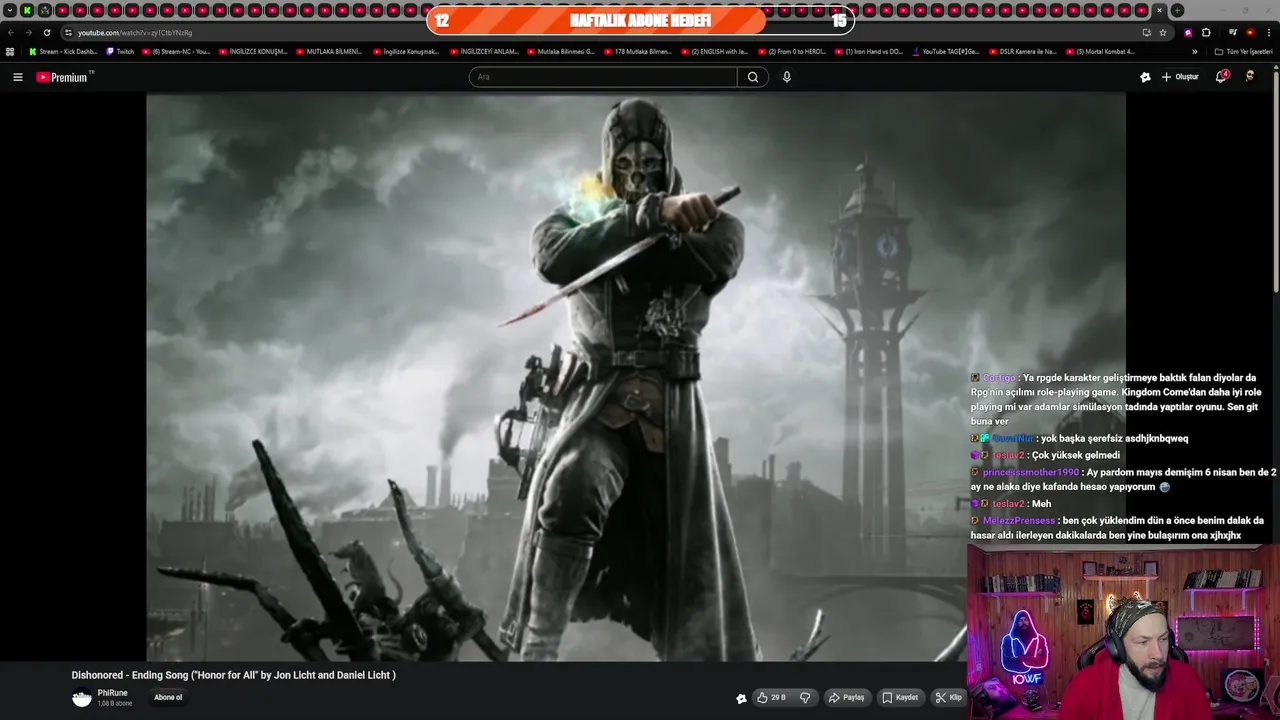Image resolution: width=1280 pixels, height=720 pixels.
Task: Click the youtube.com address bar URL
Action: pyautogui.click(x=135, y=32)
